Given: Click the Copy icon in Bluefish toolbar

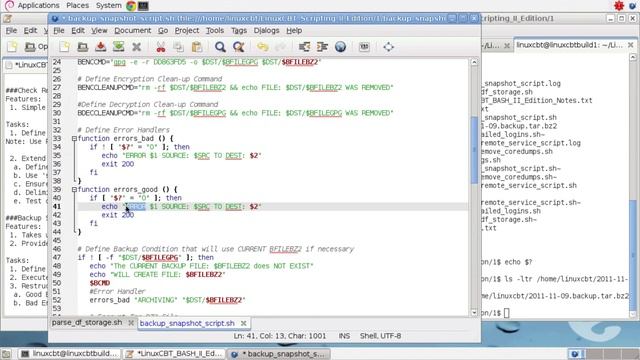Looking at the screenshot, I should tap(178, 47).
